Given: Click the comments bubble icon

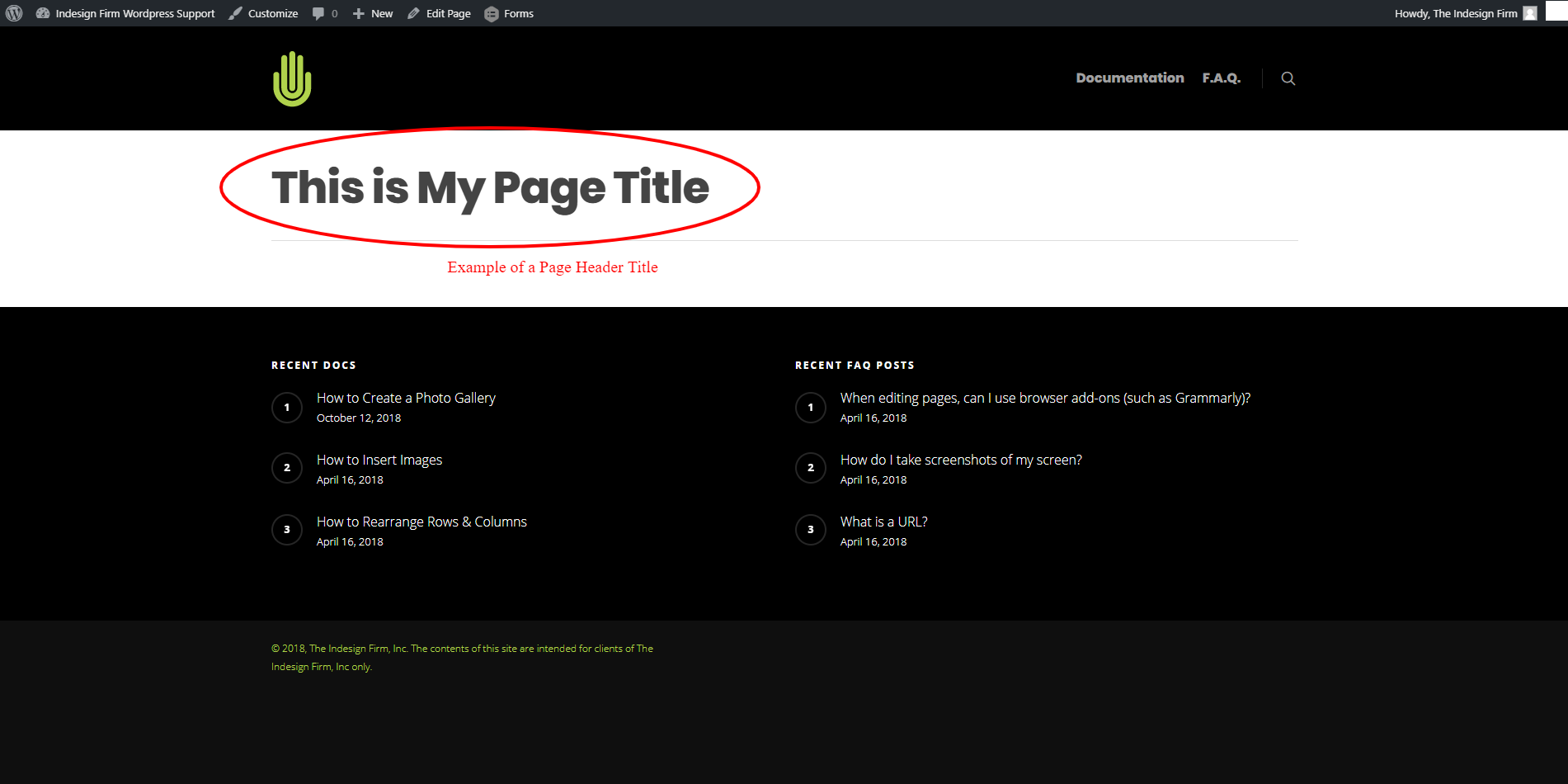Looking at the screenshot, I should pyautogui.click(x=319, y=13).
